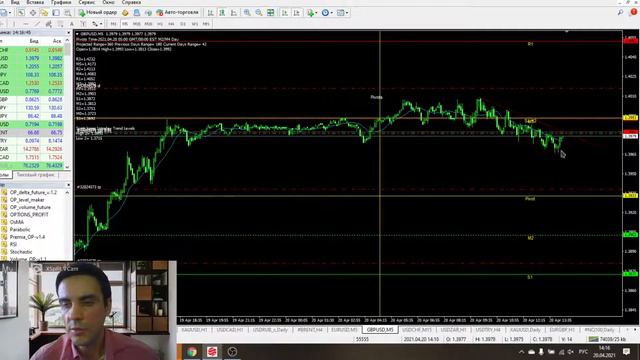Image resolution: width=640 pixels, height=360 pixels.
Task: Switch timeframe to M1
Action: pyautogui.click(x=113, y=24)
